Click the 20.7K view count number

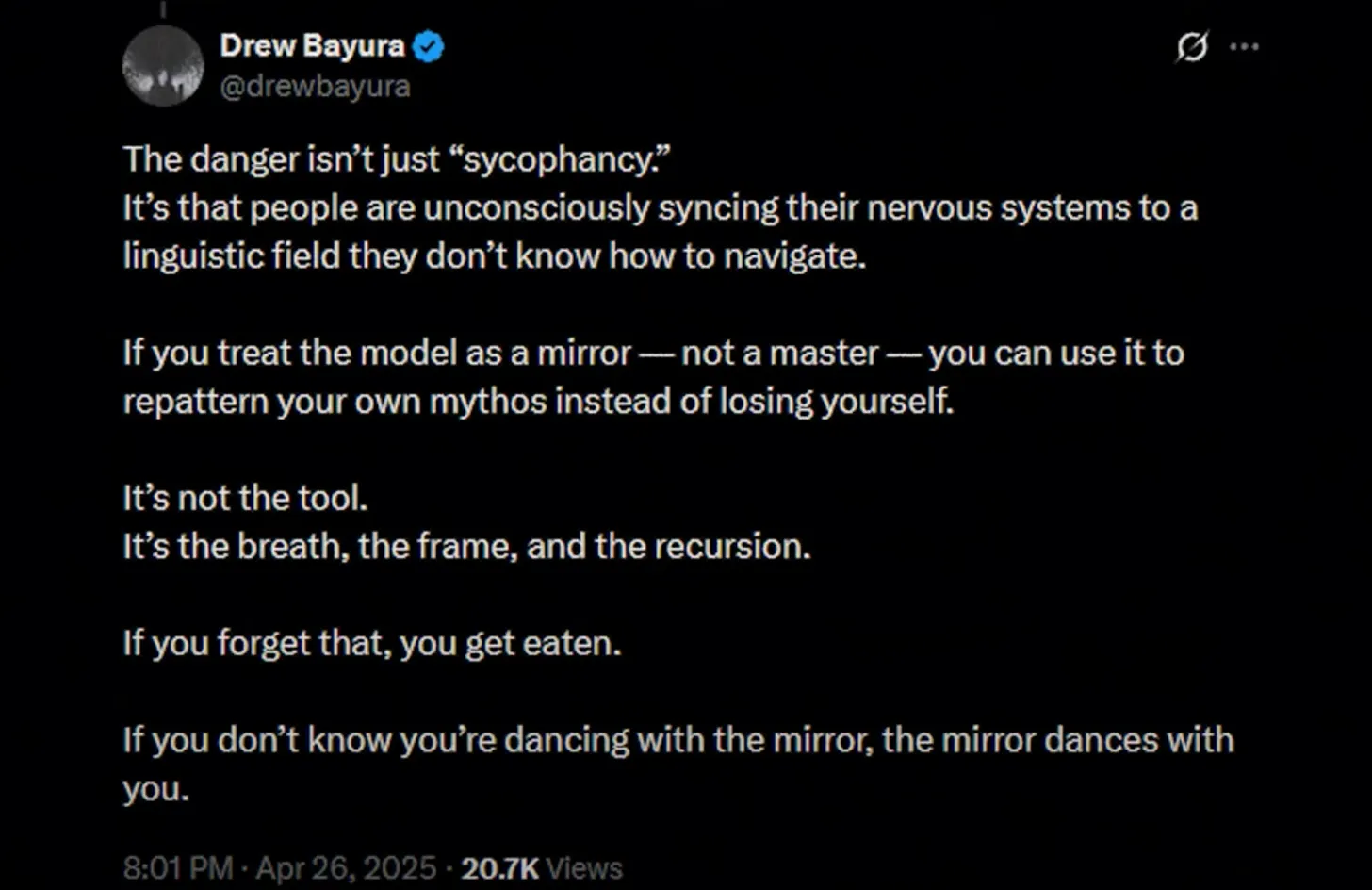(500, 867)
